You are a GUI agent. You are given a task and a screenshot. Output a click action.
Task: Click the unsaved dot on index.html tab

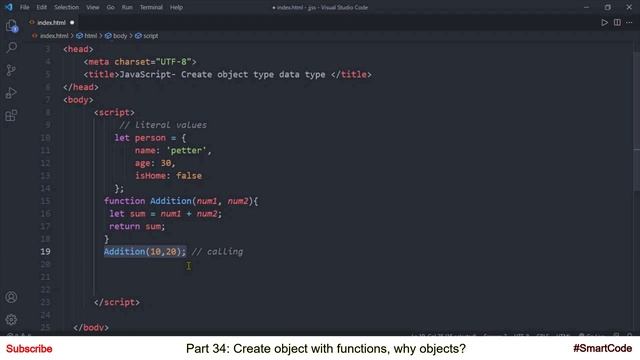coord(72,22)
